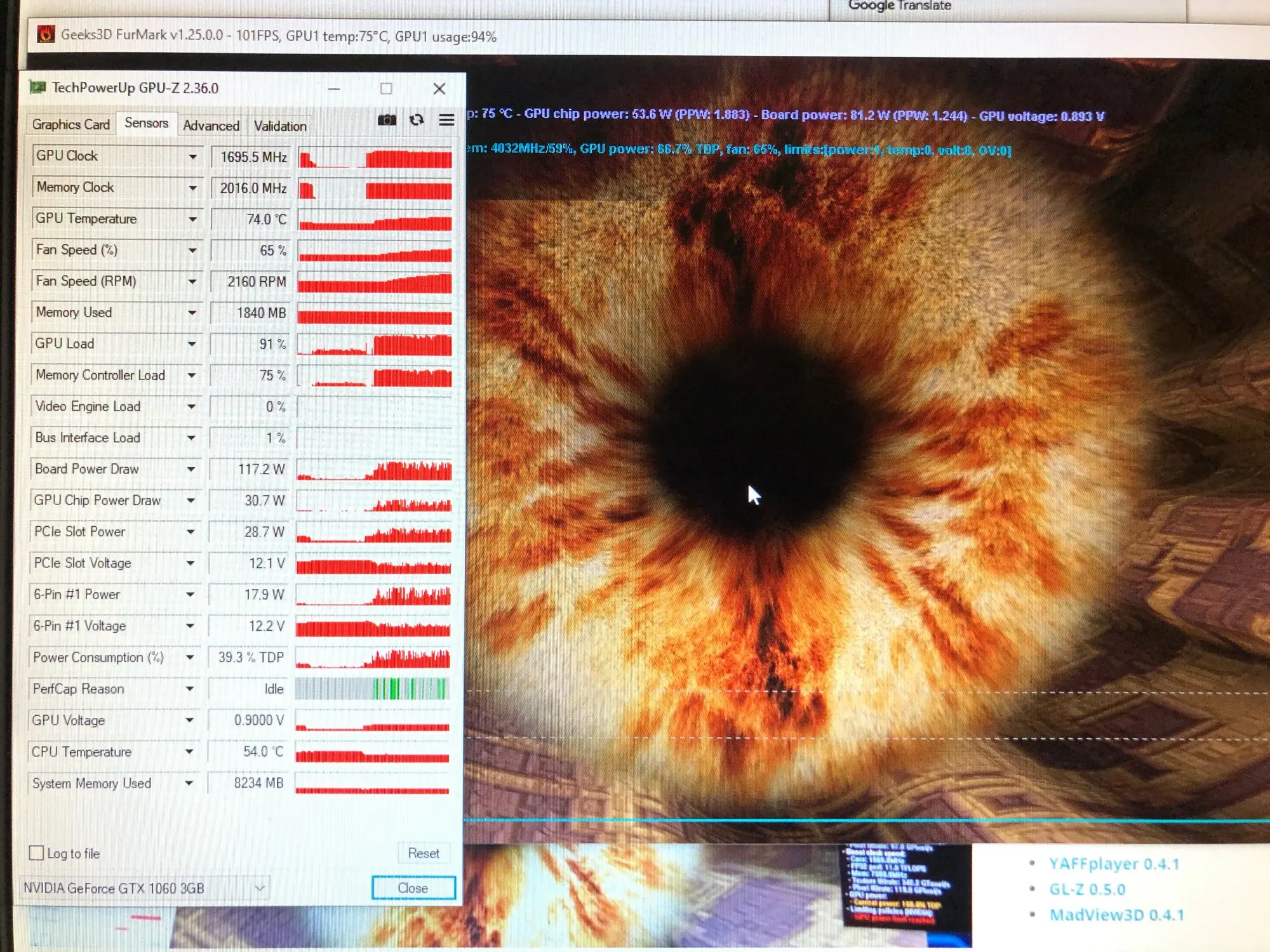Click the PerfCap Reason colored graph bar
The height and width of the screenshot is (952, 1270).
(x=372, y=689)
